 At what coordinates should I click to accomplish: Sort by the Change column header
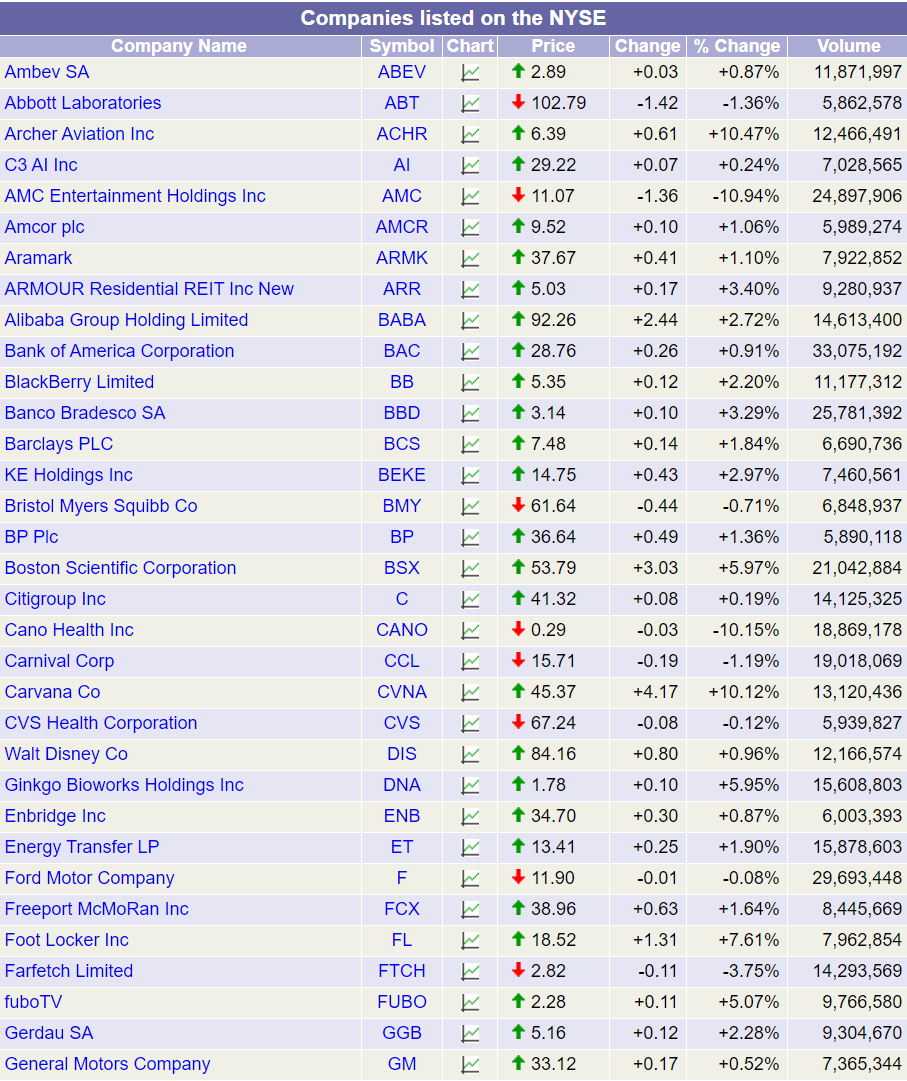pos(647,46)
